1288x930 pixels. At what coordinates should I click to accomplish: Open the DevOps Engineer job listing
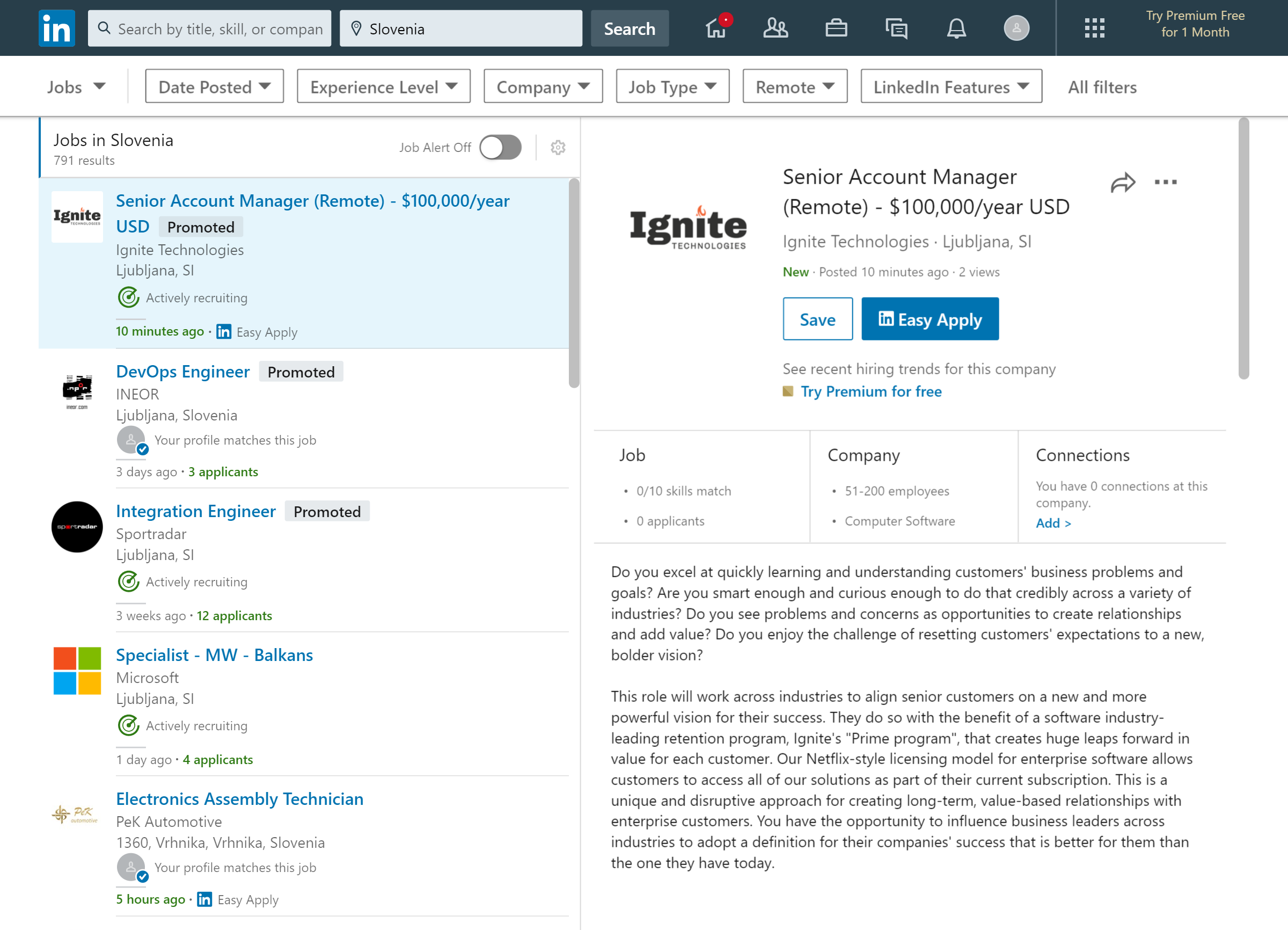pyautogui.click(x=183, y=372)
